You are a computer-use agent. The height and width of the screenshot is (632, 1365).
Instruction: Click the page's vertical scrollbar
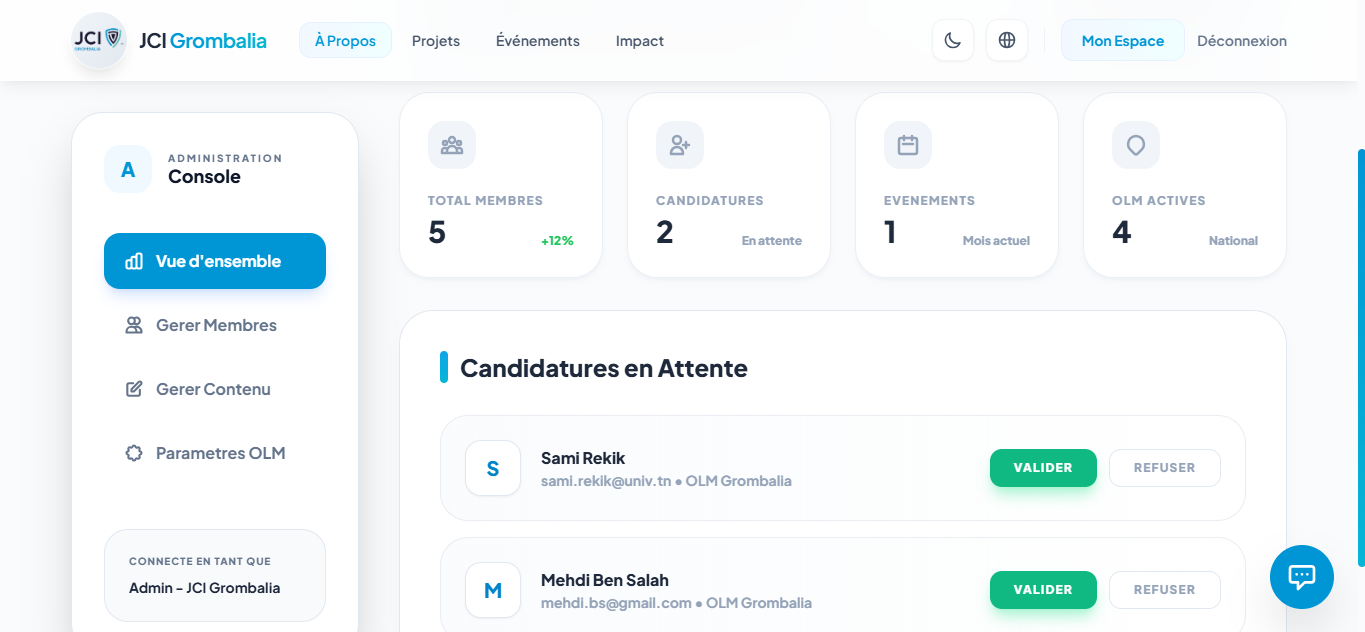1361,358
